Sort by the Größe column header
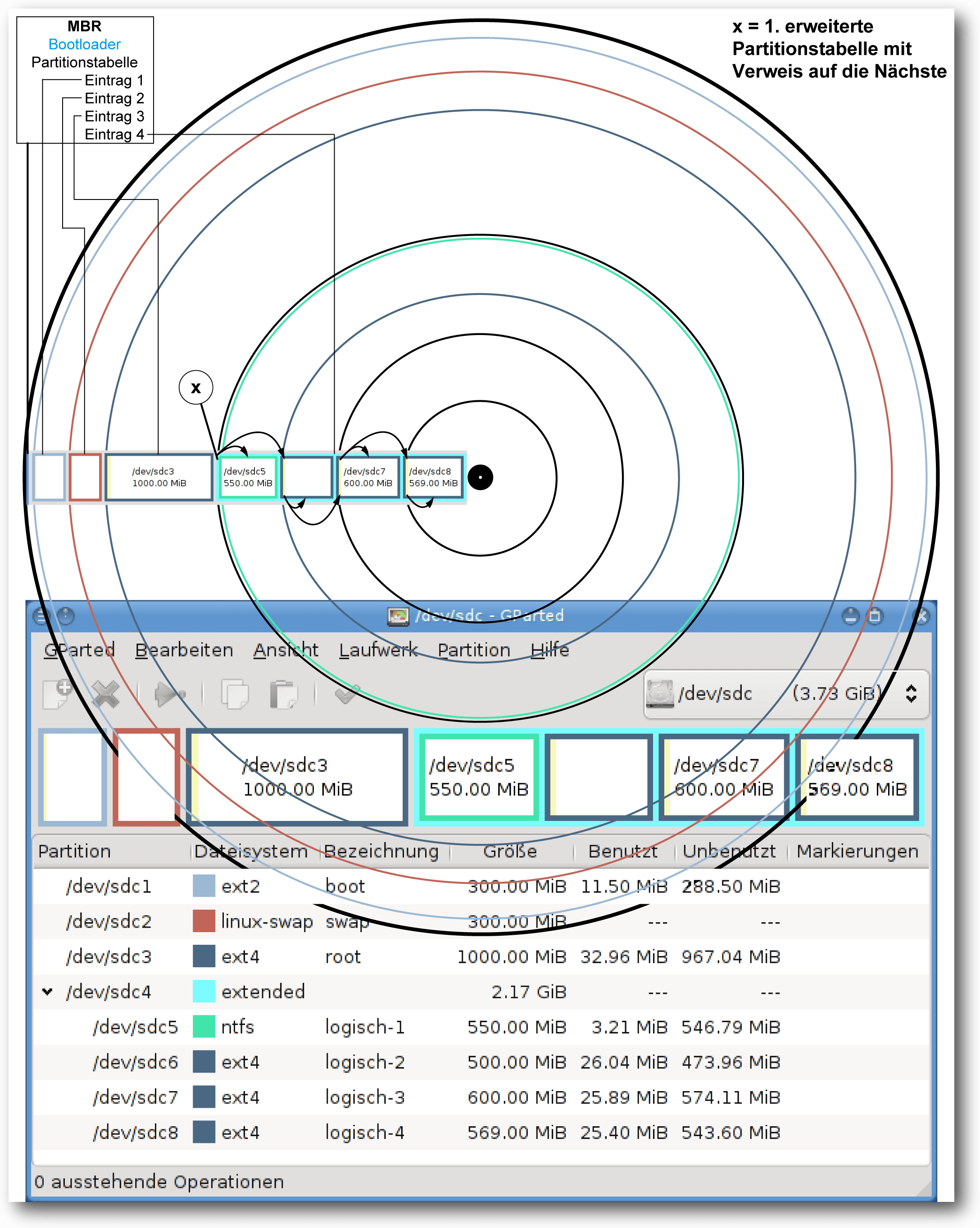 (511, 852)
